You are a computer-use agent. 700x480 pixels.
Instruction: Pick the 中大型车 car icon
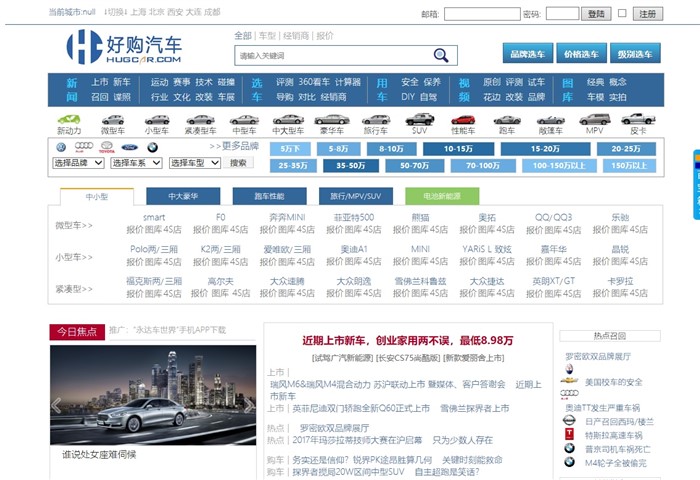click(x=288, y=119)
